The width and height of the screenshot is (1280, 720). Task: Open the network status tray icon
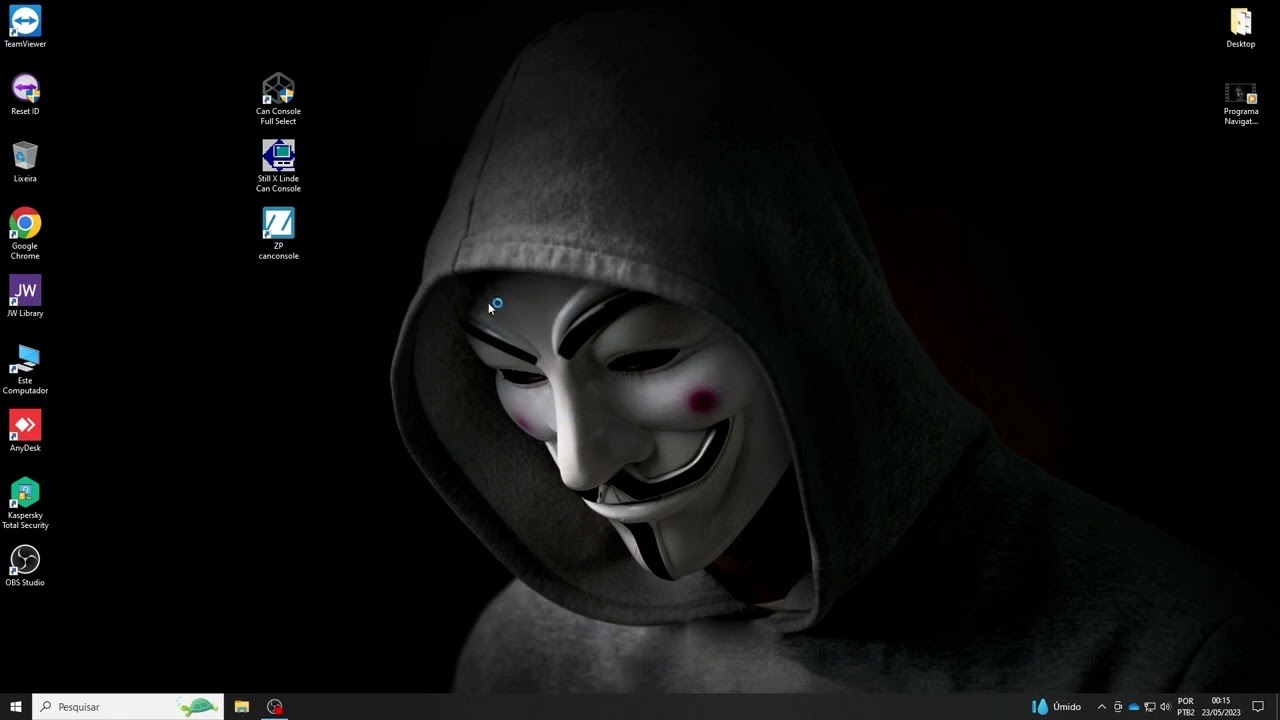pos(1150,707)
